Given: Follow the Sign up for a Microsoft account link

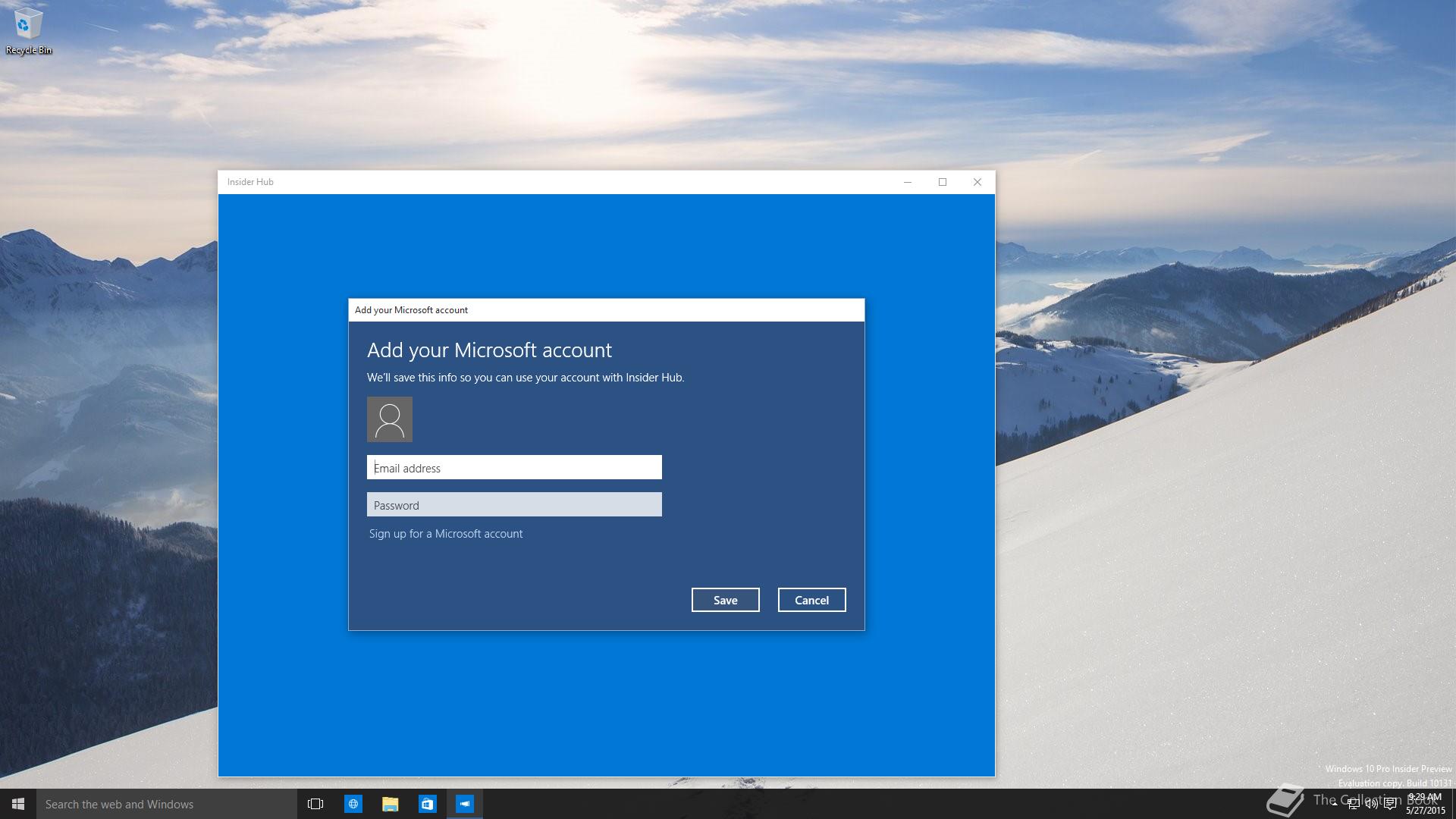Looking at the screenshot, I should pyautogui.click(x=446, y=534).
